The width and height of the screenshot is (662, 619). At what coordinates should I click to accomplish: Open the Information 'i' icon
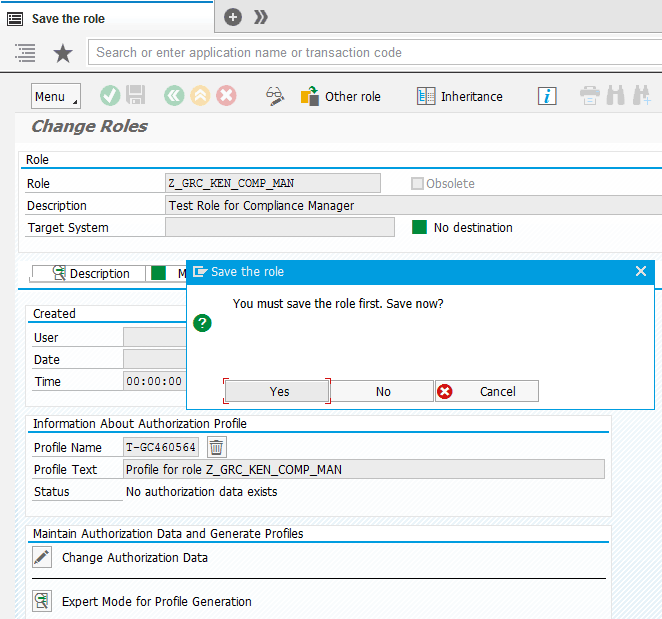point(547,96)
